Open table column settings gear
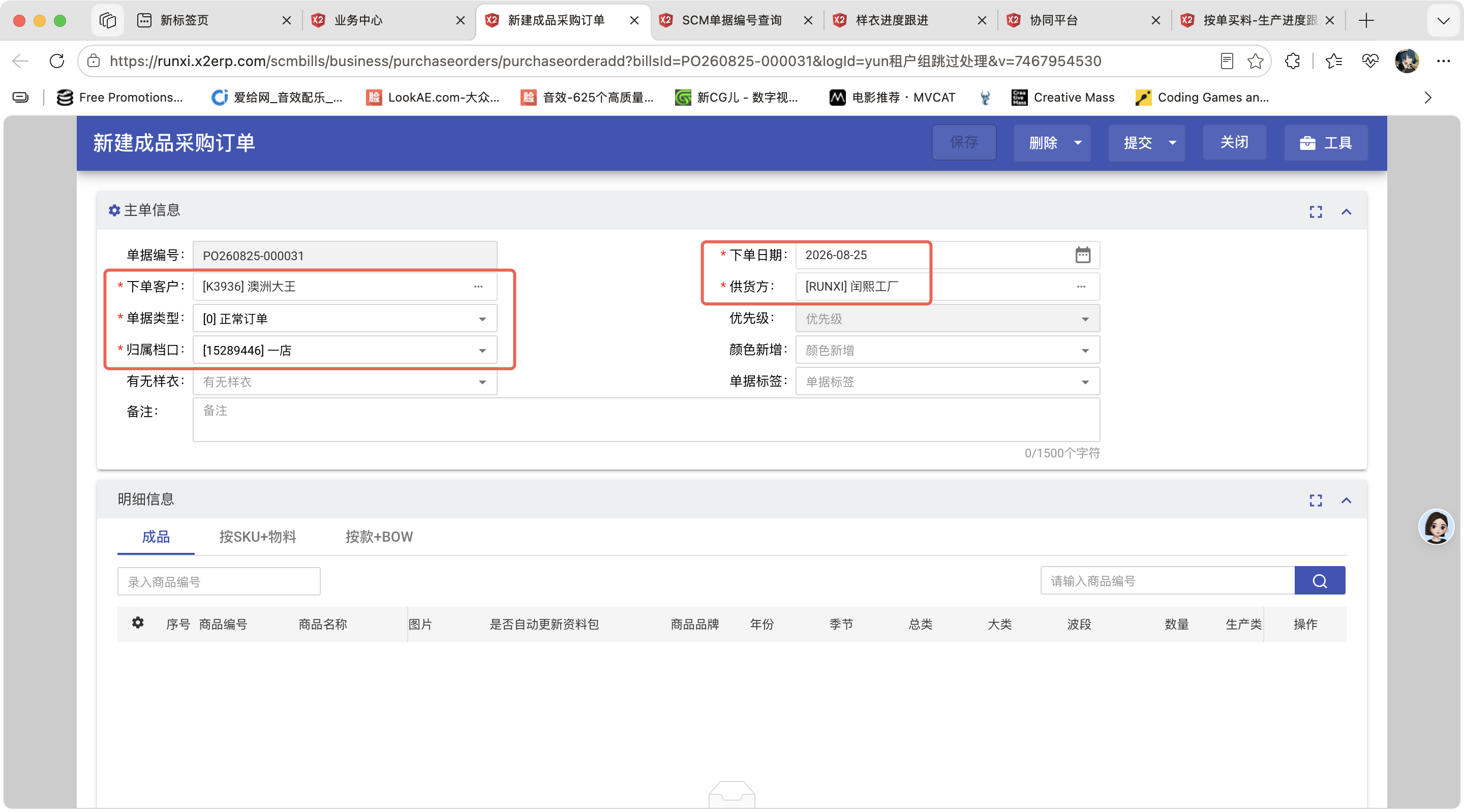1464x812 pixels. [x=138, y=623]
